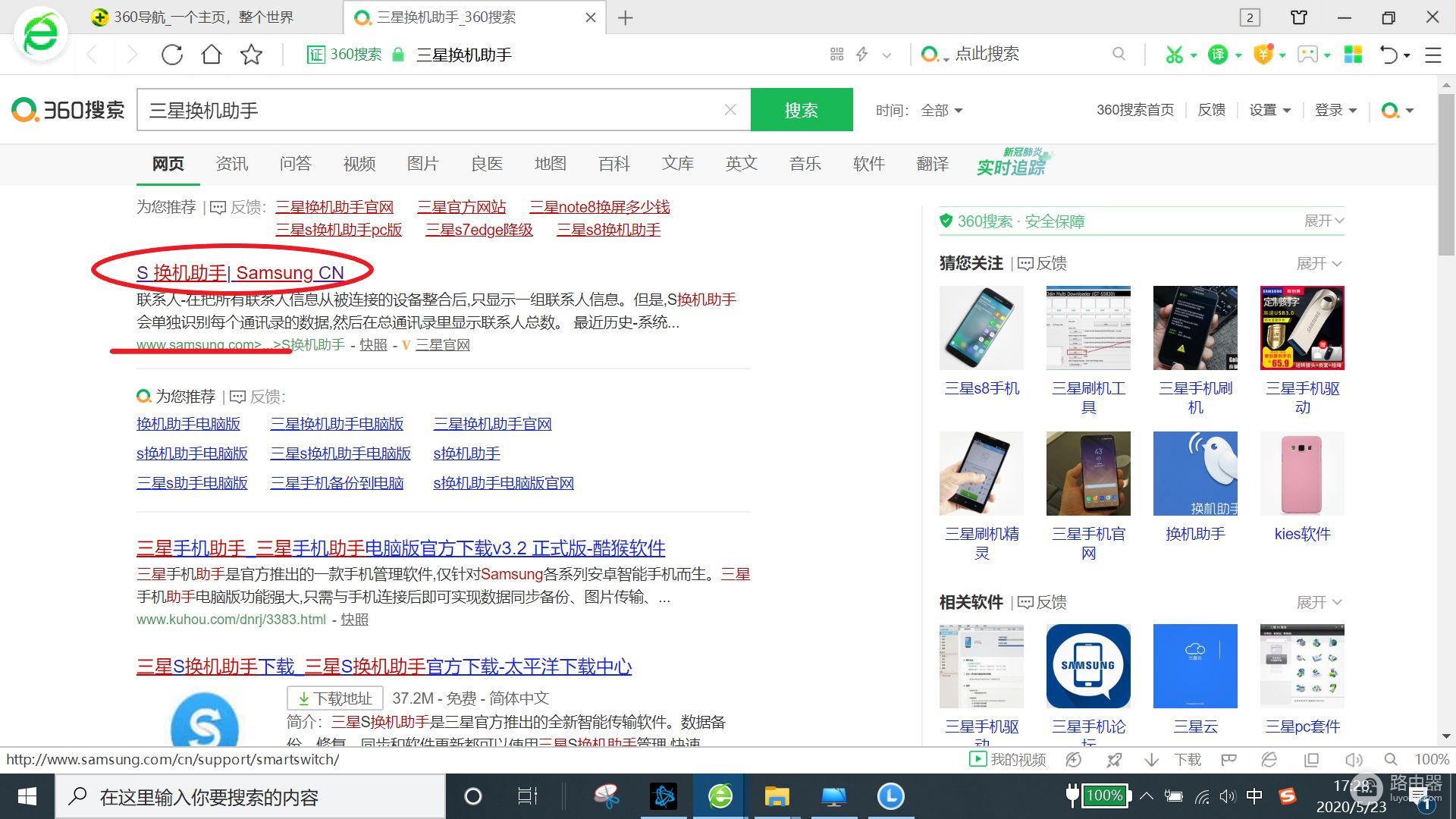
Task: Open the 登录 dropdown
Action: (x=1335, y=111)
